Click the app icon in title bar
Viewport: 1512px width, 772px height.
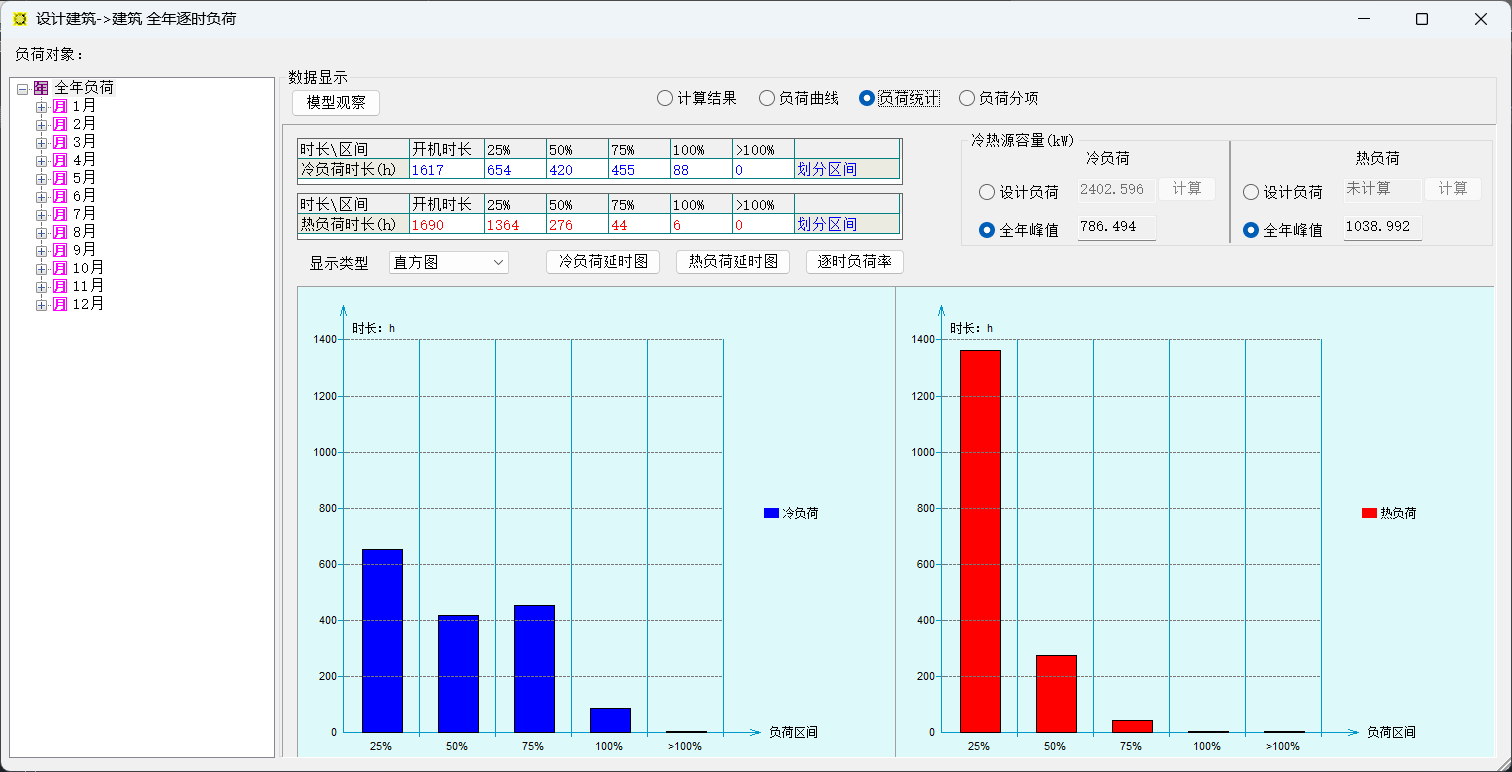click(x=20, y=19)
